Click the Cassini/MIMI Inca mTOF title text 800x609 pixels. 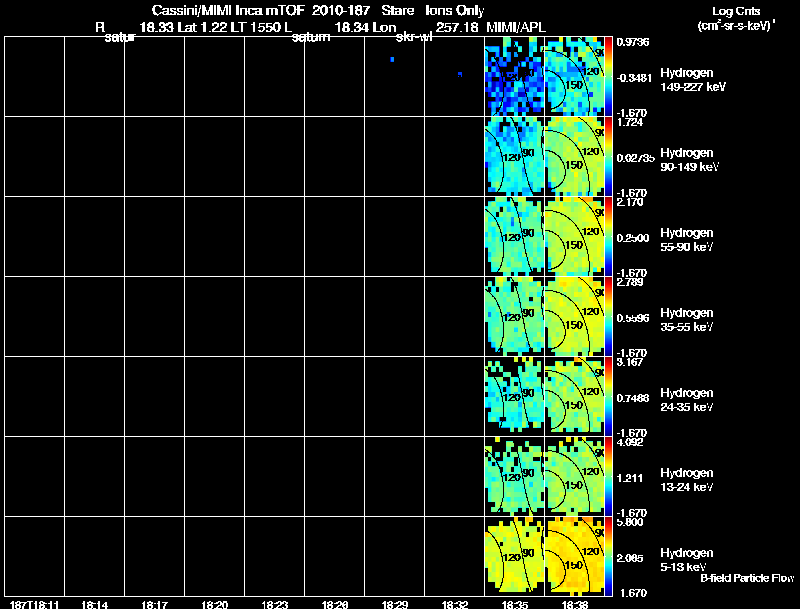228,10
